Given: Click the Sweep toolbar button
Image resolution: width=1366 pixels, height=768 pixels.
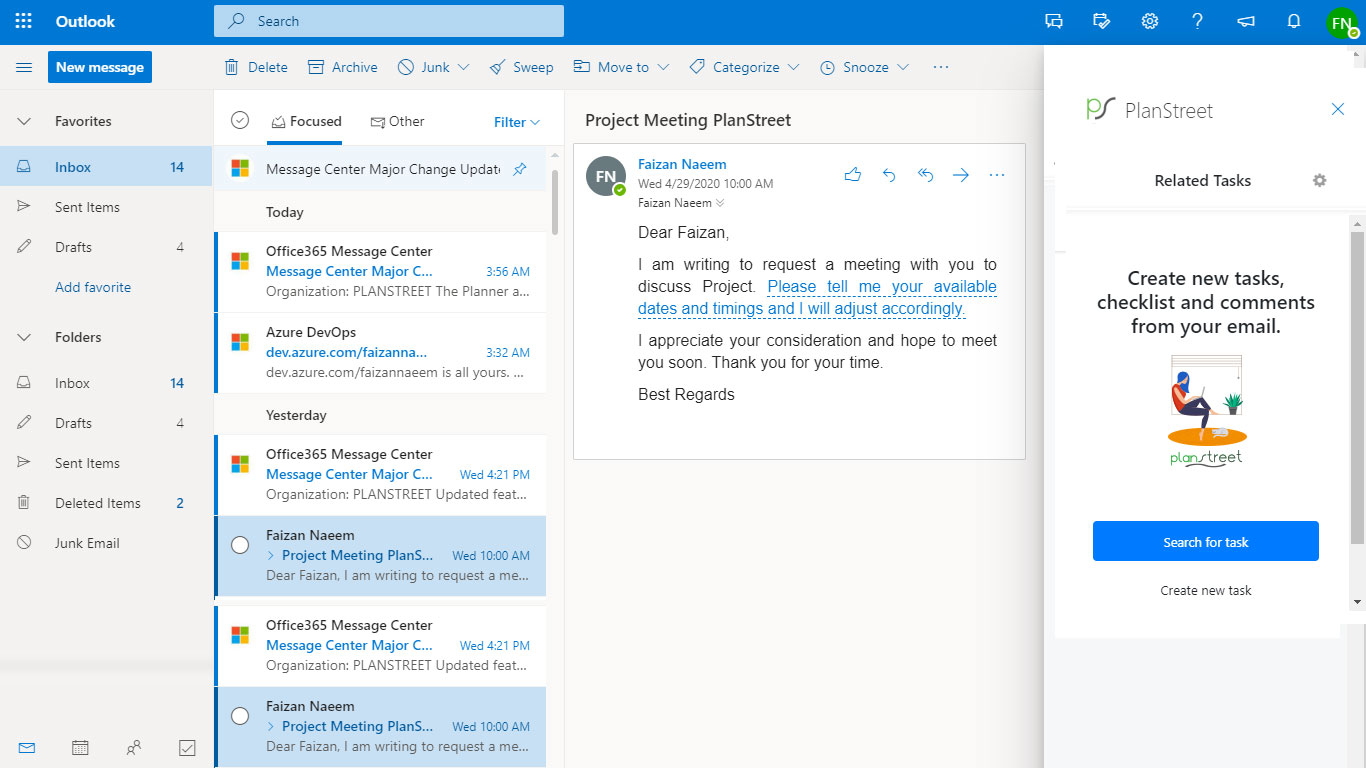Looking at the screenshot, I should (521, 67).
